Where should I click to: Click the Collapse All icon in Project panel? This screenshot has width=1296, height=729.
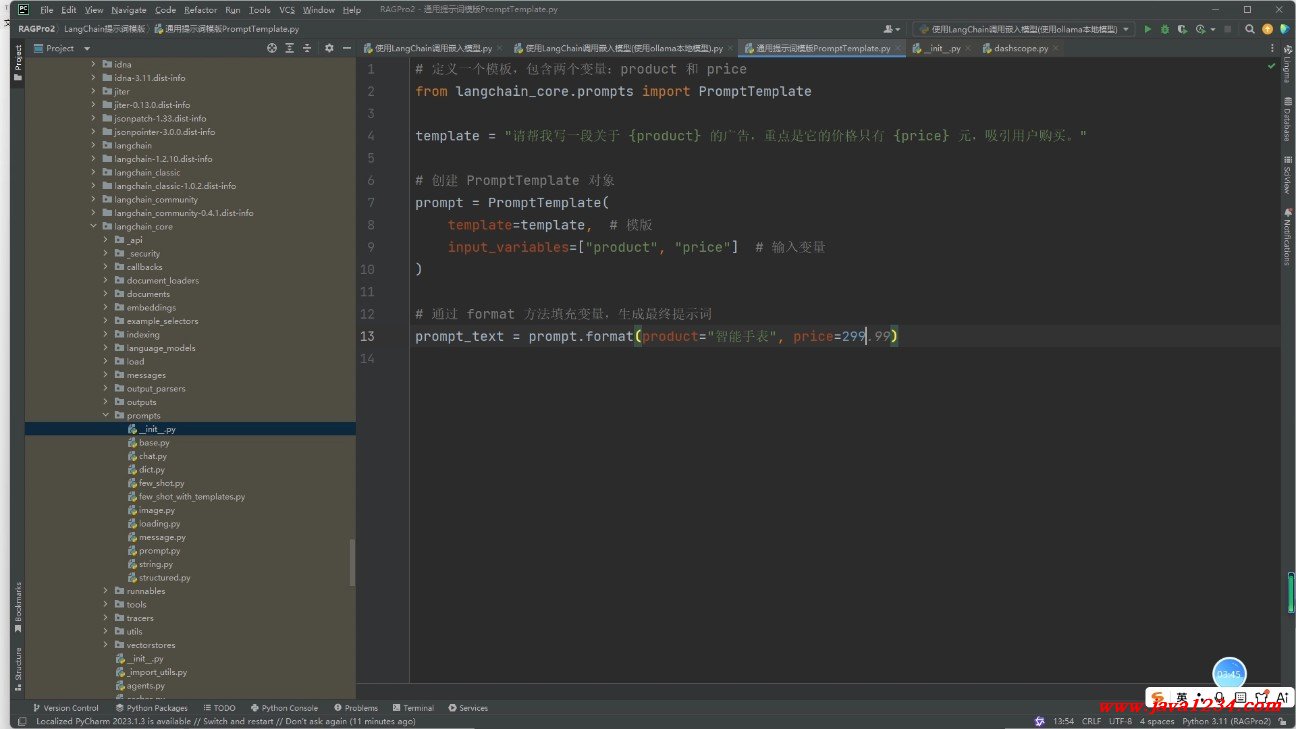(308, 48)
